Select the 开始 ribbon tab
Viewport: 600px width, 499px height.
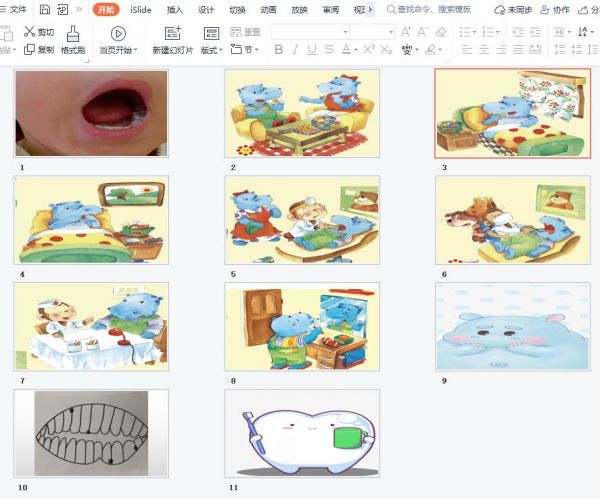pos(106,10)
